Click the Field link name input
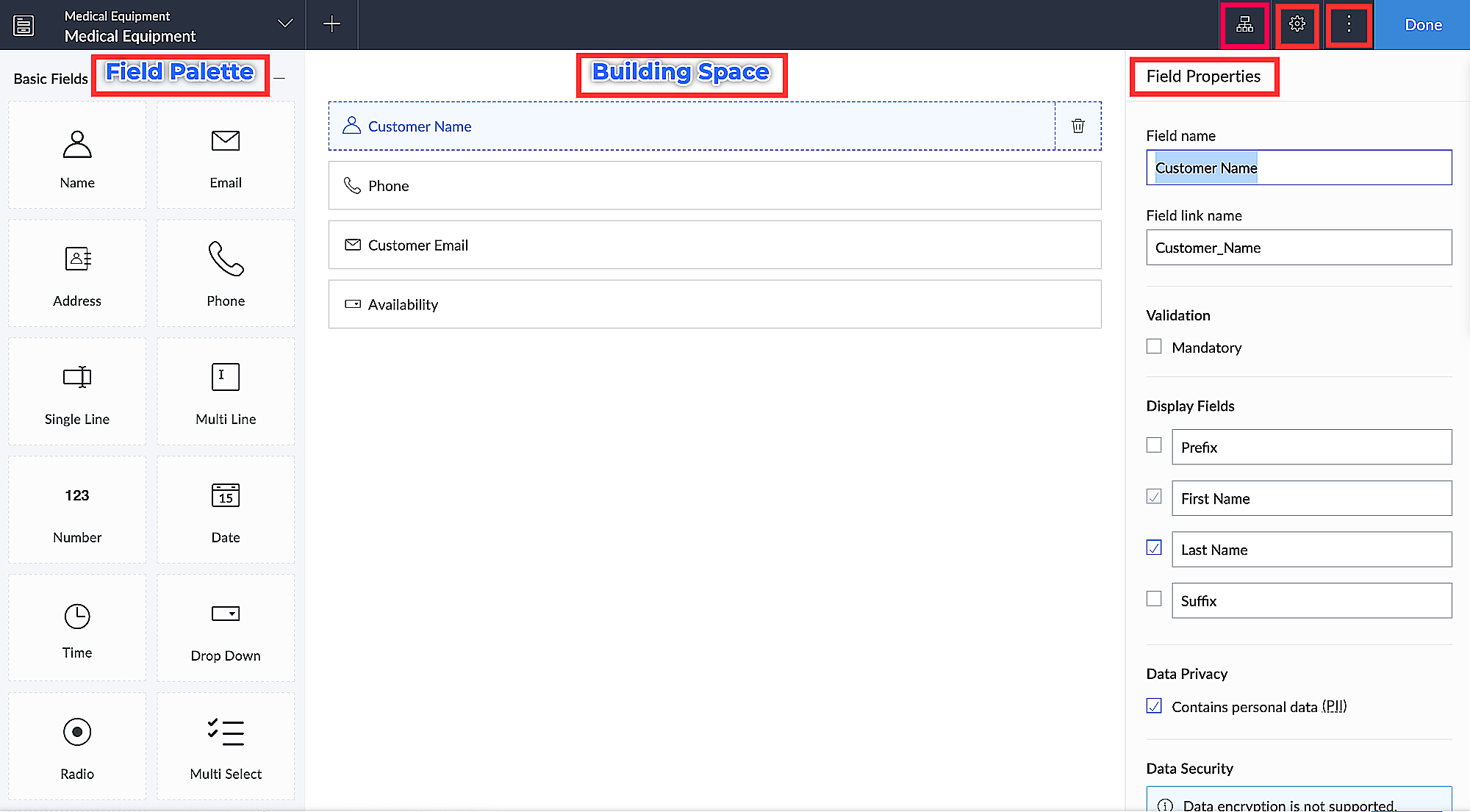The image size is (1470, 812). 1298,248
